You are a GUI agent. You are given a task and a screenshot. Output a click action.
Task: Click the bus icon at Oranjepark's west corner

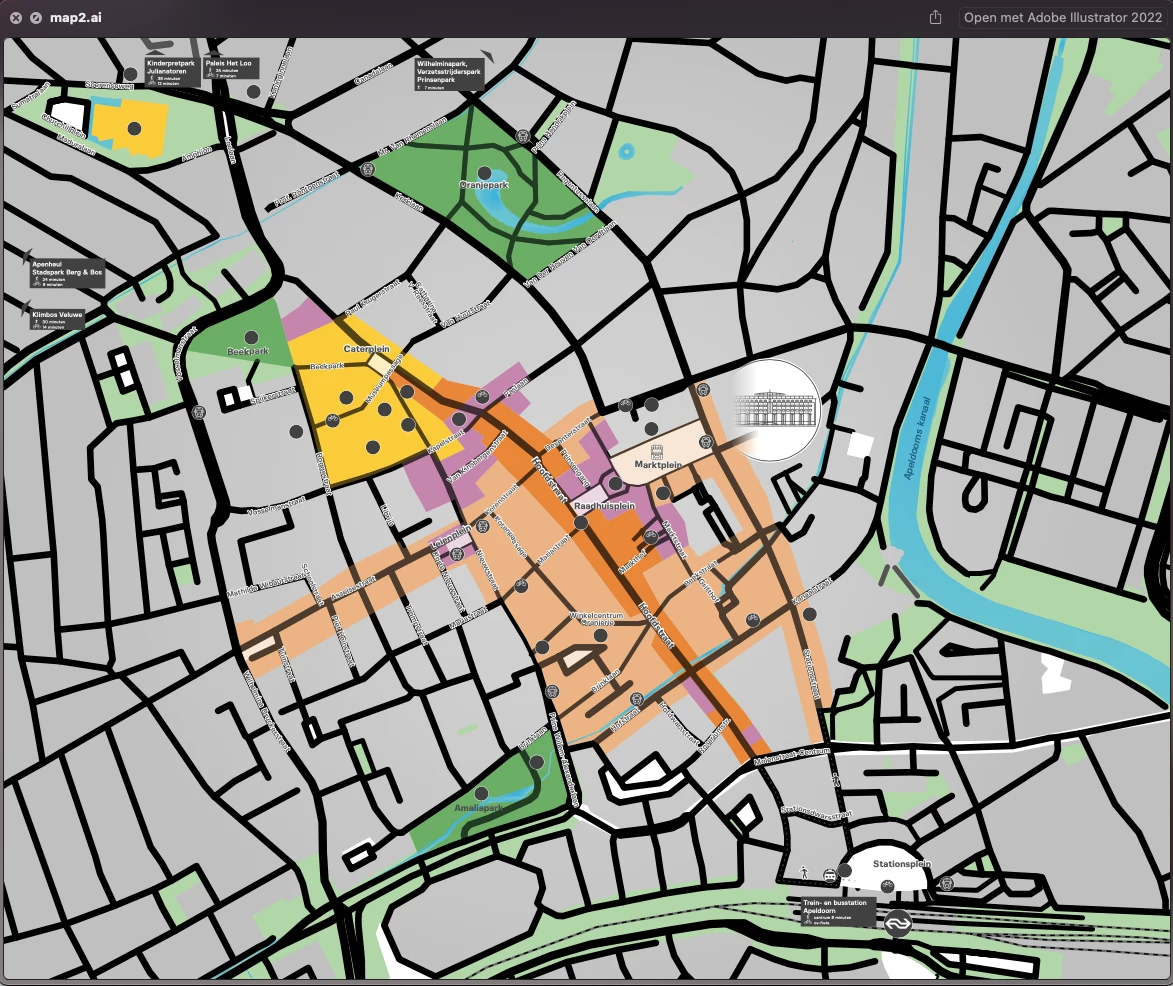367,169
